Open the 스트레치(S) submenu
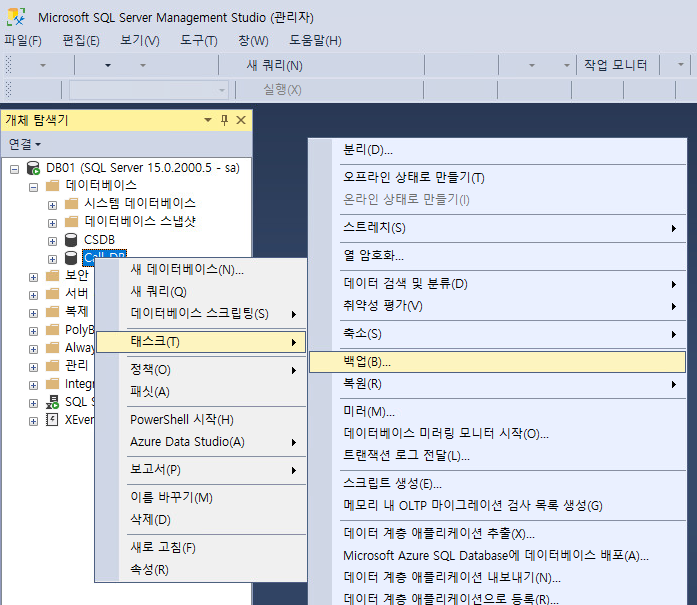 coord(497,228)
